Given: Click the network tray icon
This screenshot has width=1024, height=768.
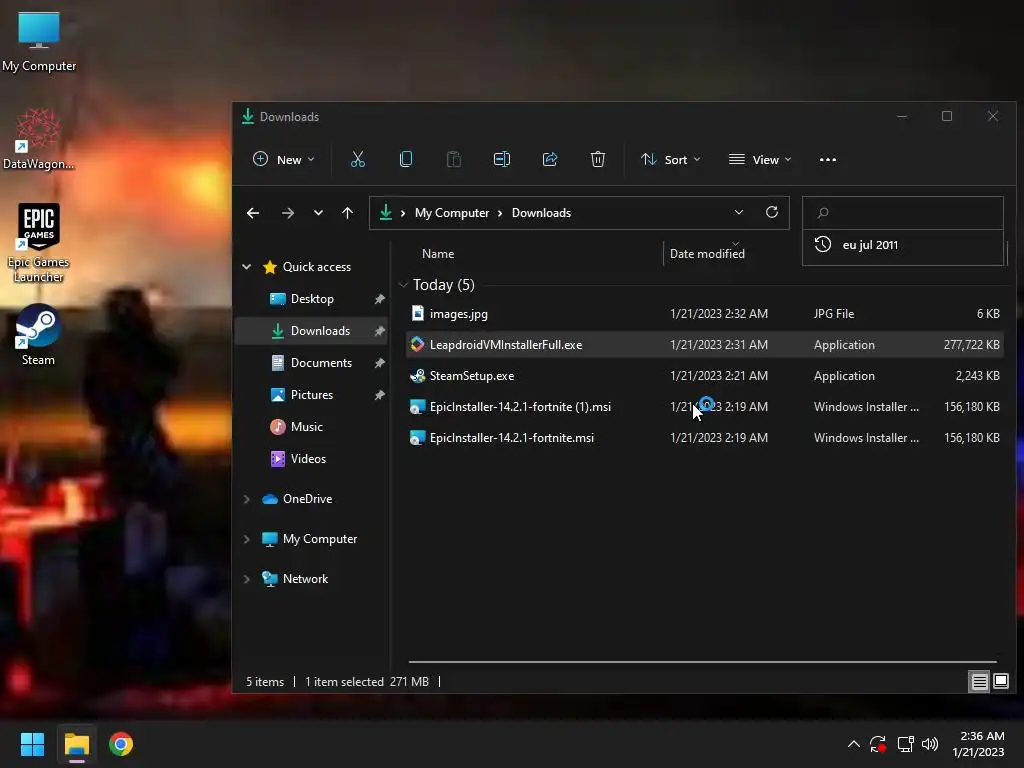Looking at the screenshot, I should [905, 744].
